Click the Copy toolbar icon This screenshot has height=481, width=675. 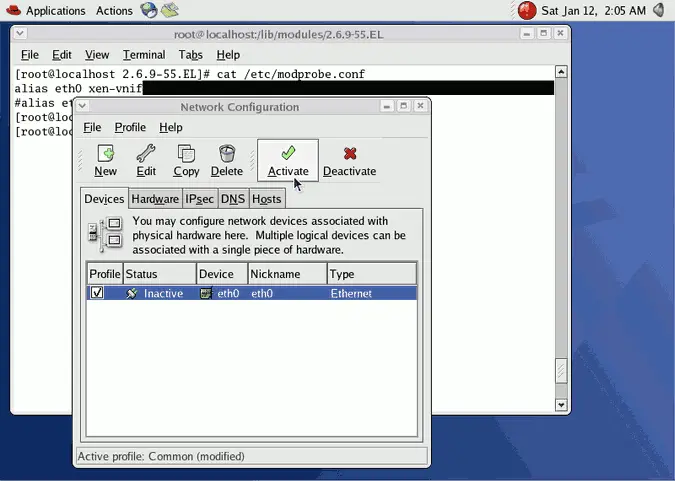tap(186, 154)
